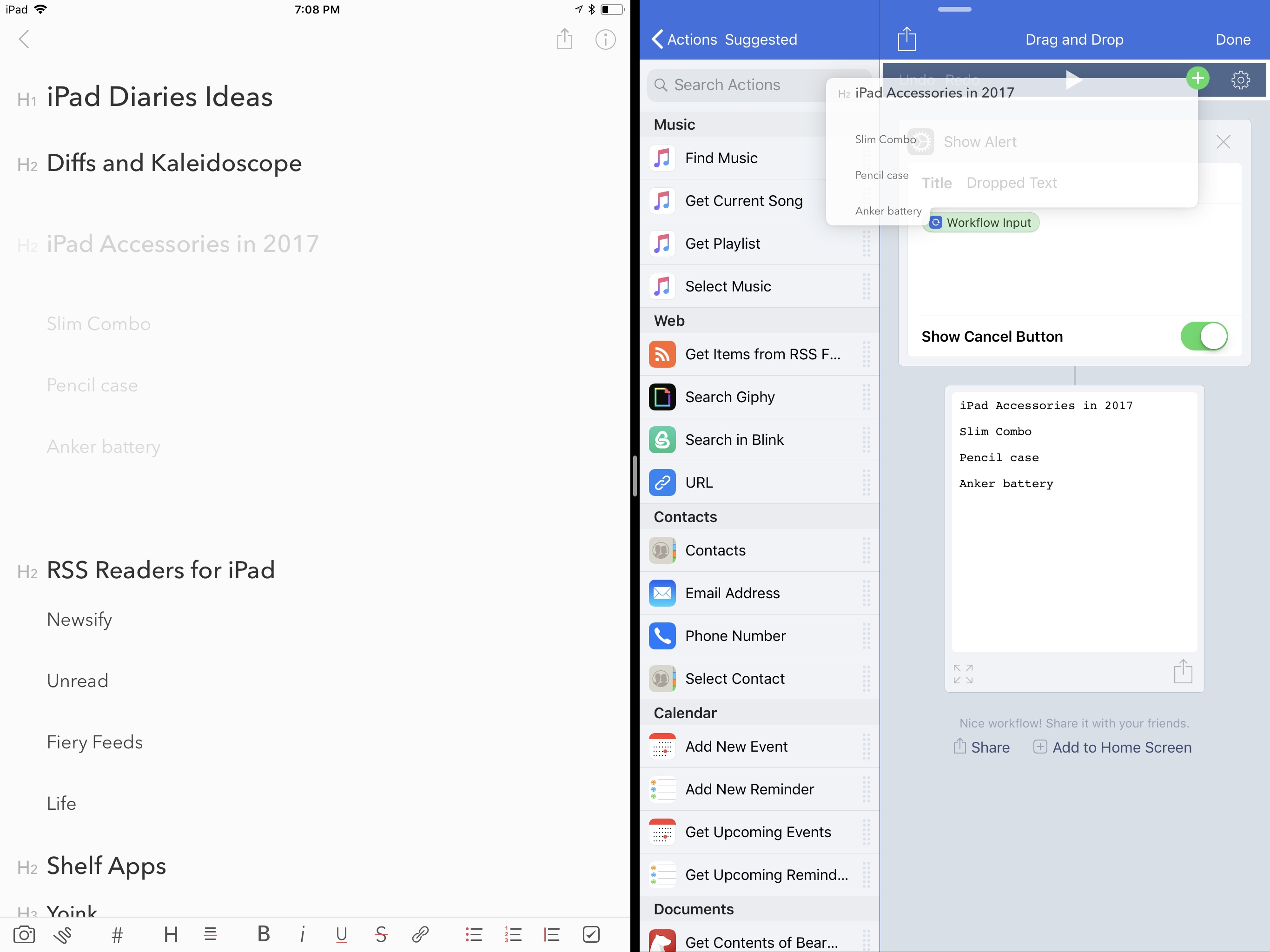Select the URL action under Web

click(x=698, y=483)
